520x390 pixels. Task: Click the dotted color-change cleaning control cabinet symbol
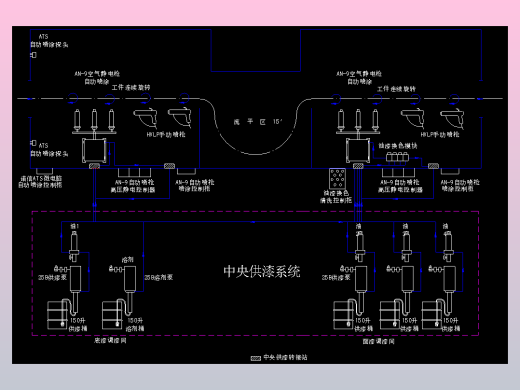(337, 178)
